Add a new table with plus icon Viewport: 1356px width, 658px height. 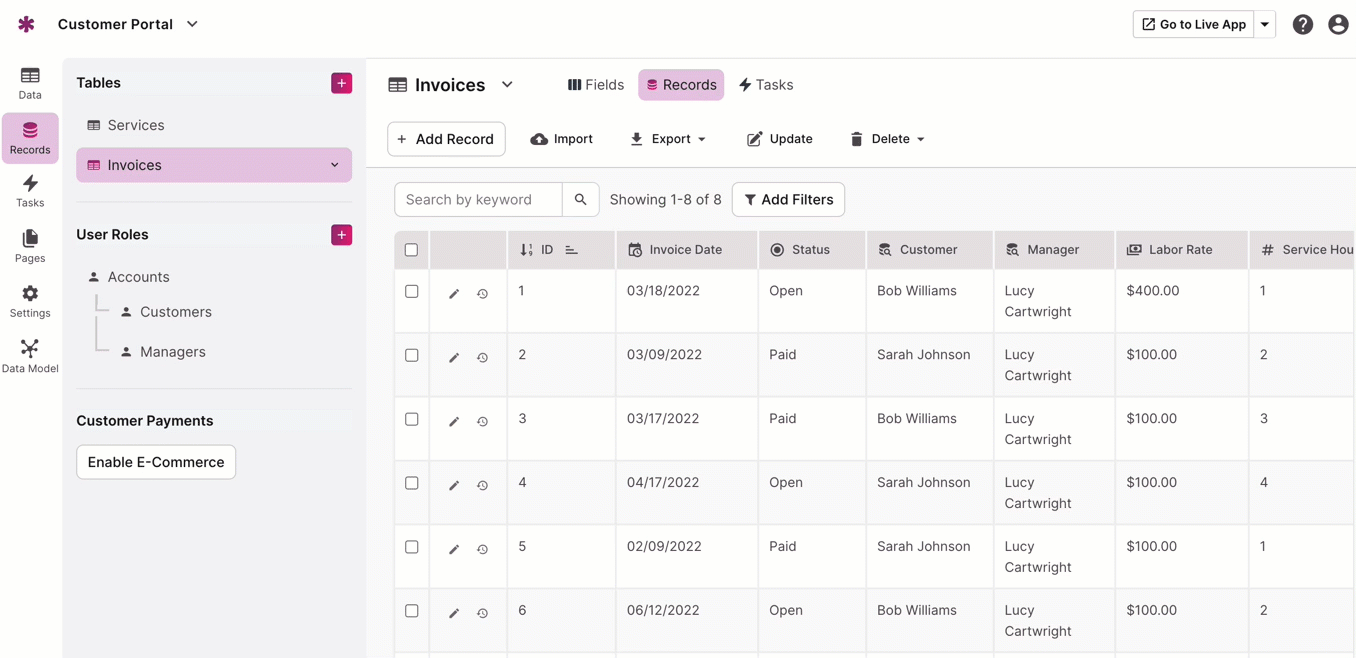tap(341, 83)
